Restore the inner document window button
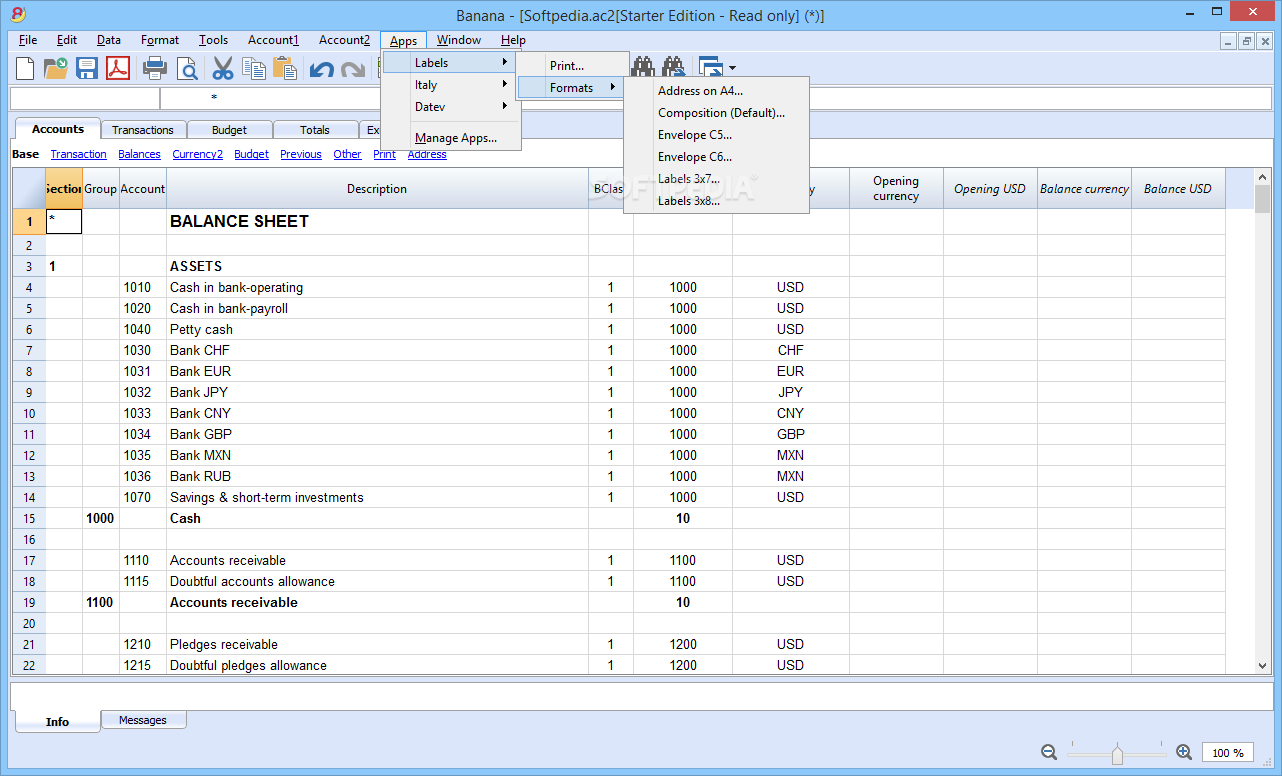The width and height of the screenshot is (1282, 776). click(x=1247, y=41)
